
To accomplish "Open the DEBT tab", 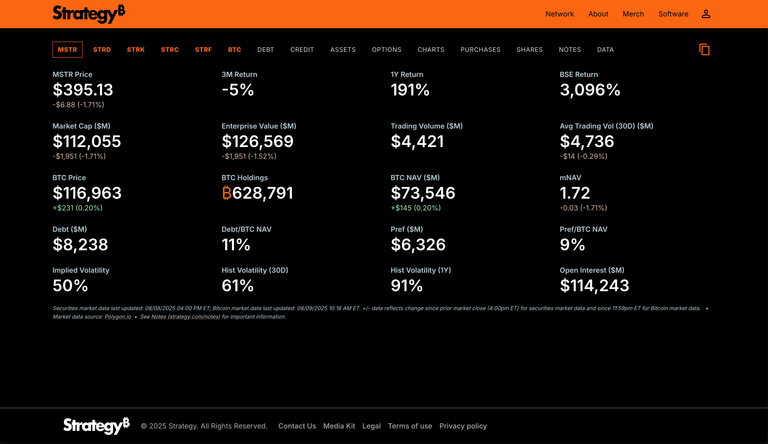I will (265, 49).
